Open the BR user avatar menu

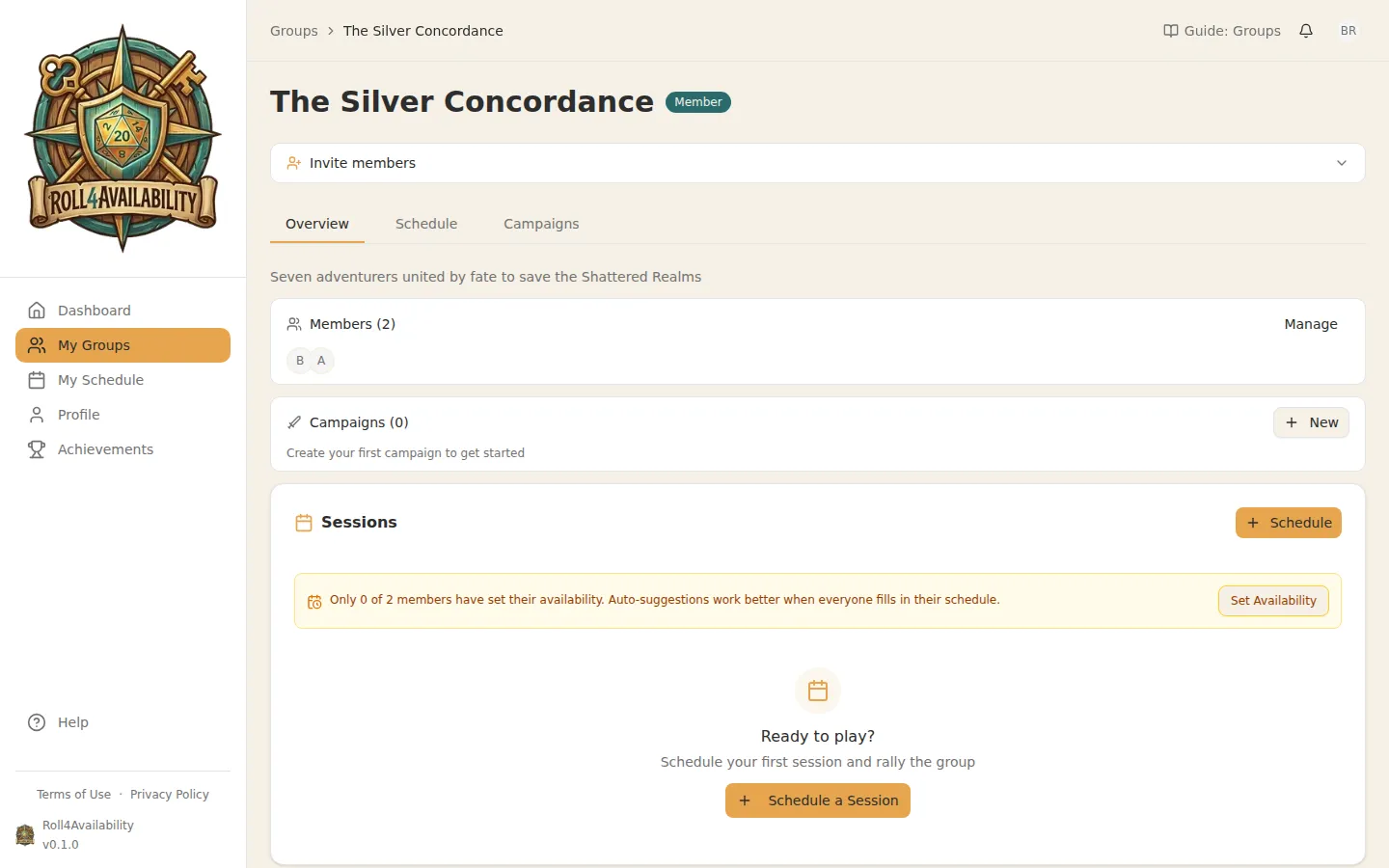1348,31
